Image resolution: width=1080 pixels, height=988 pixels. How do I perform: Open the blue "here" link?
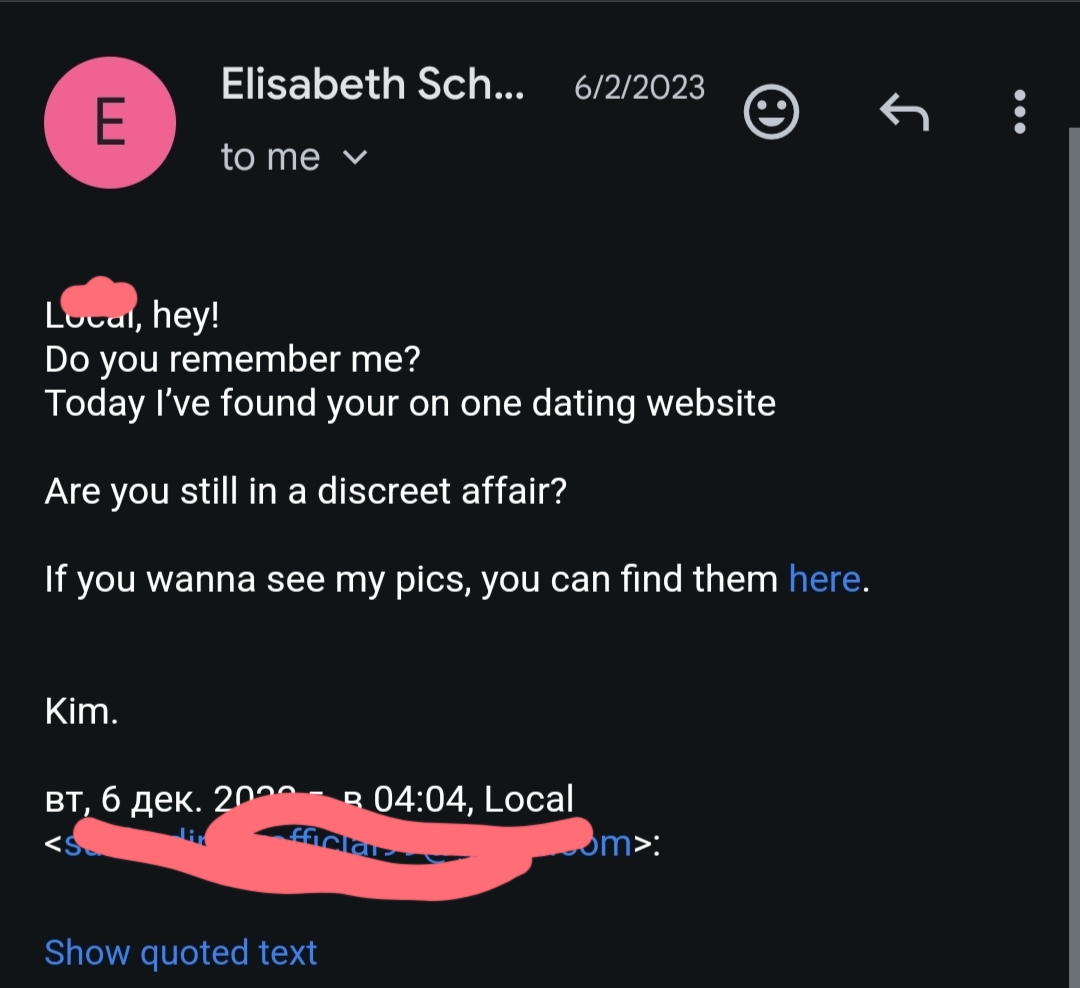coord(824,579)
